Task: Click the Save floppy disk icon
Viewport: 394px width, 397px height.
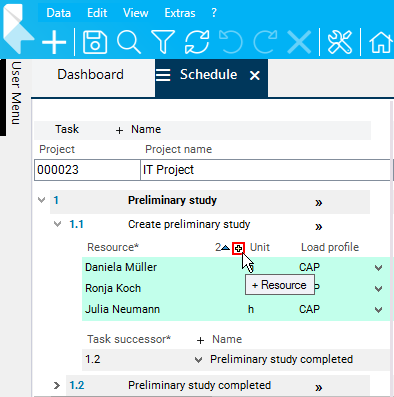Action: point(95,42)
